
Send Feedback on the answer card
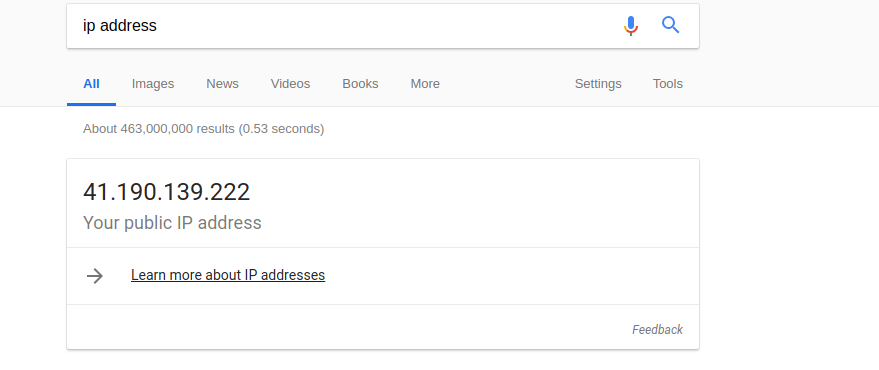[x=658, y=330]
